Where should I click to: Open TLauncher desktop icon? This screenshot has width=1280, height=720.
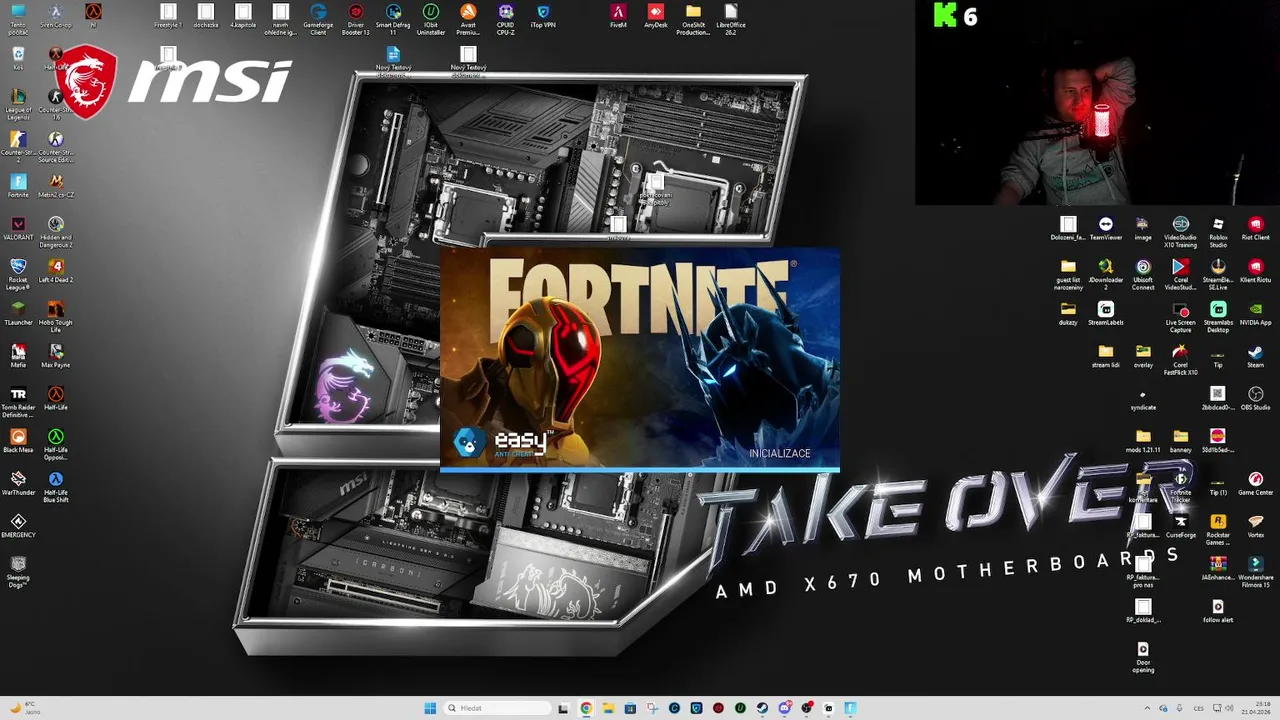click(x=18, y=314)
